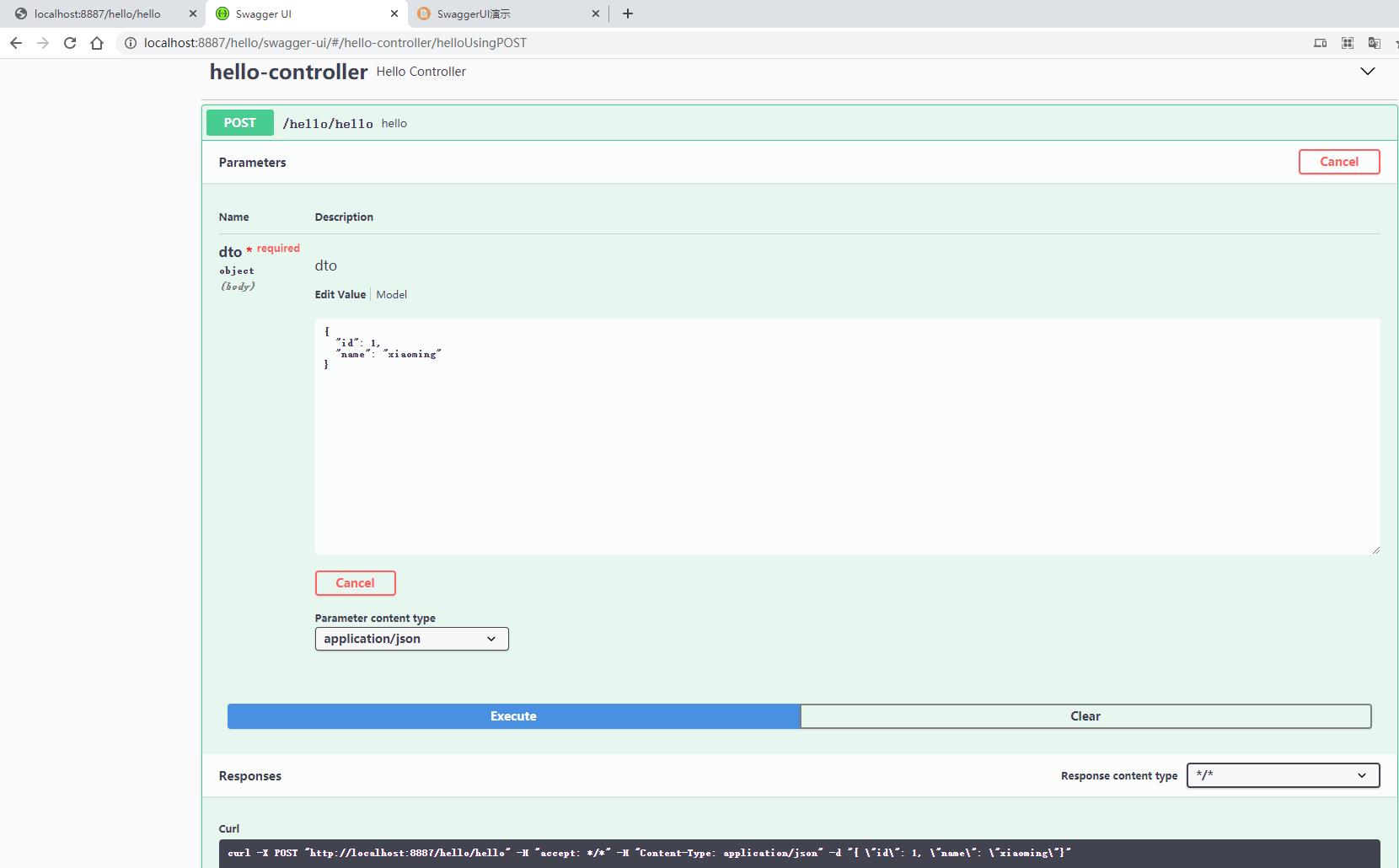Click the textarea resize handle corner
The image size is (1399, 868).
coord(1375,549)
